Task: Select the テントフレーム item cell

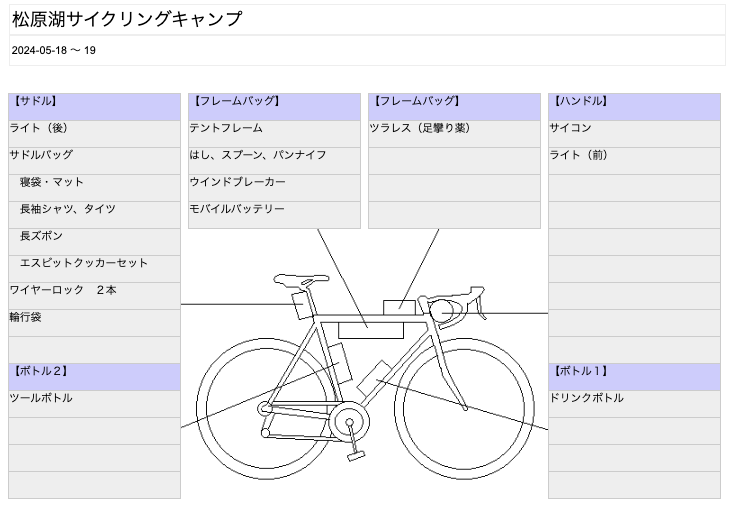Action: 273,128
